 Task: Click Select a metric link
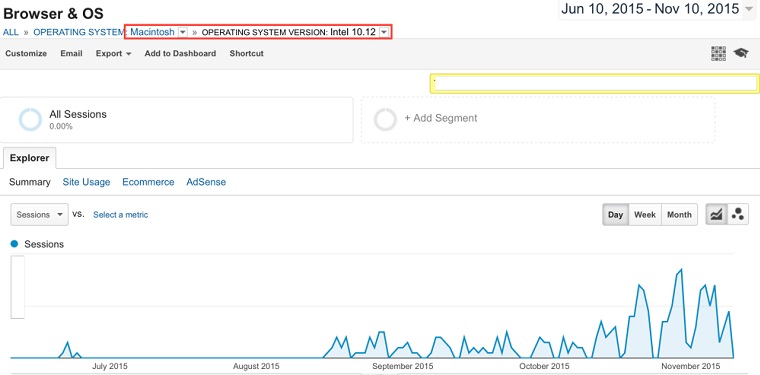[x=121, y=215]
